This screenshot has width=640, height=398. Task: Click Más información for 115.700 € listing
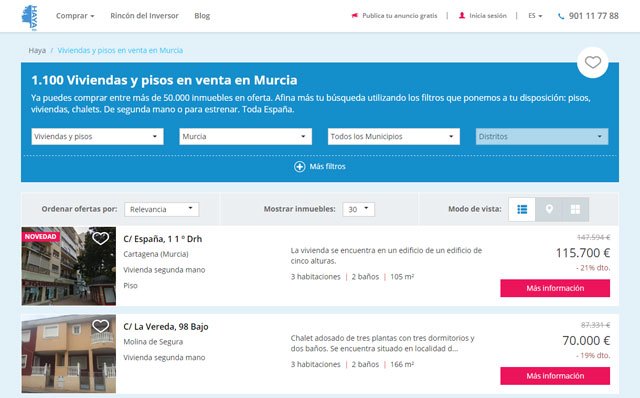click(x=555, y=288)
